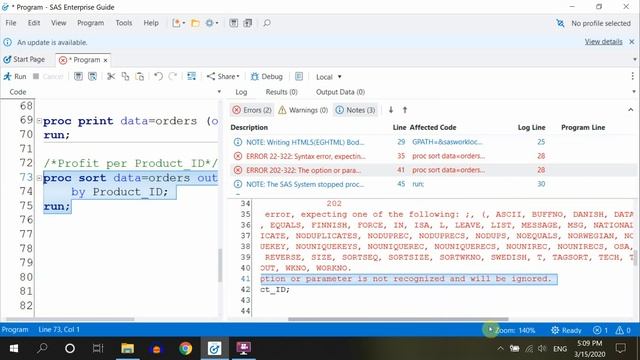This screenshot has width=640, height=360.
Task: Click the search magnifier icon
Action: point(267,23)
